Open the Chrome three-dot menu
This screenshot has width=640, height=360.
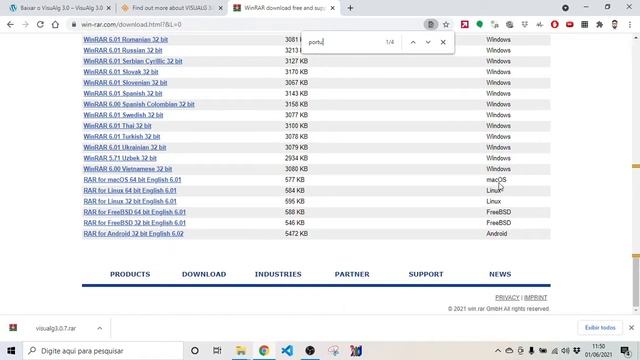tap(630, 24)
